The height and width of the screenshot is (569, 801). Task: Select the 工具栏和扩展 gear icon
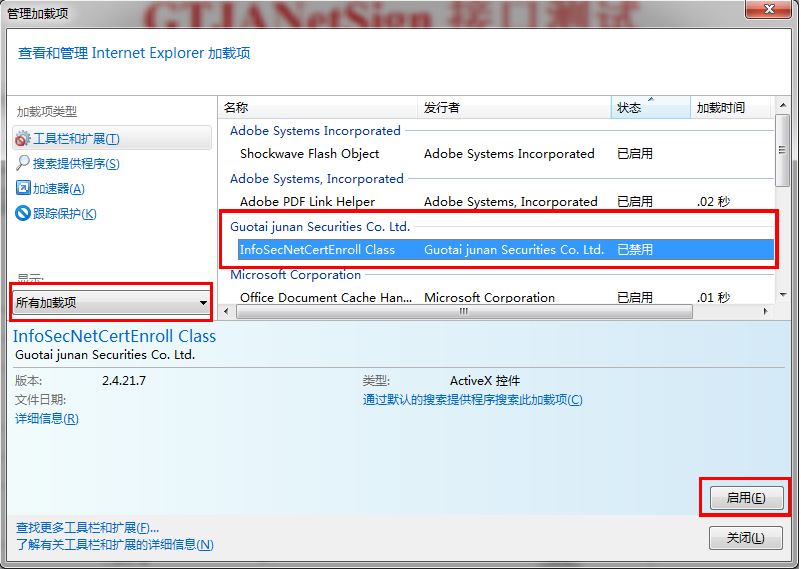pyautogui.click(x=22, y=138)
